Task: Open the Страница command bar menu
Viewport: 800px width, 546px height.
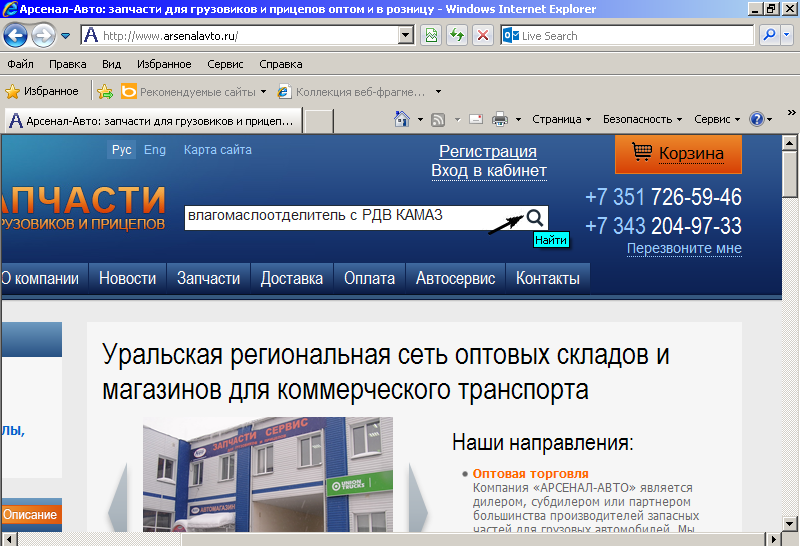Action: tap(561, 119)
